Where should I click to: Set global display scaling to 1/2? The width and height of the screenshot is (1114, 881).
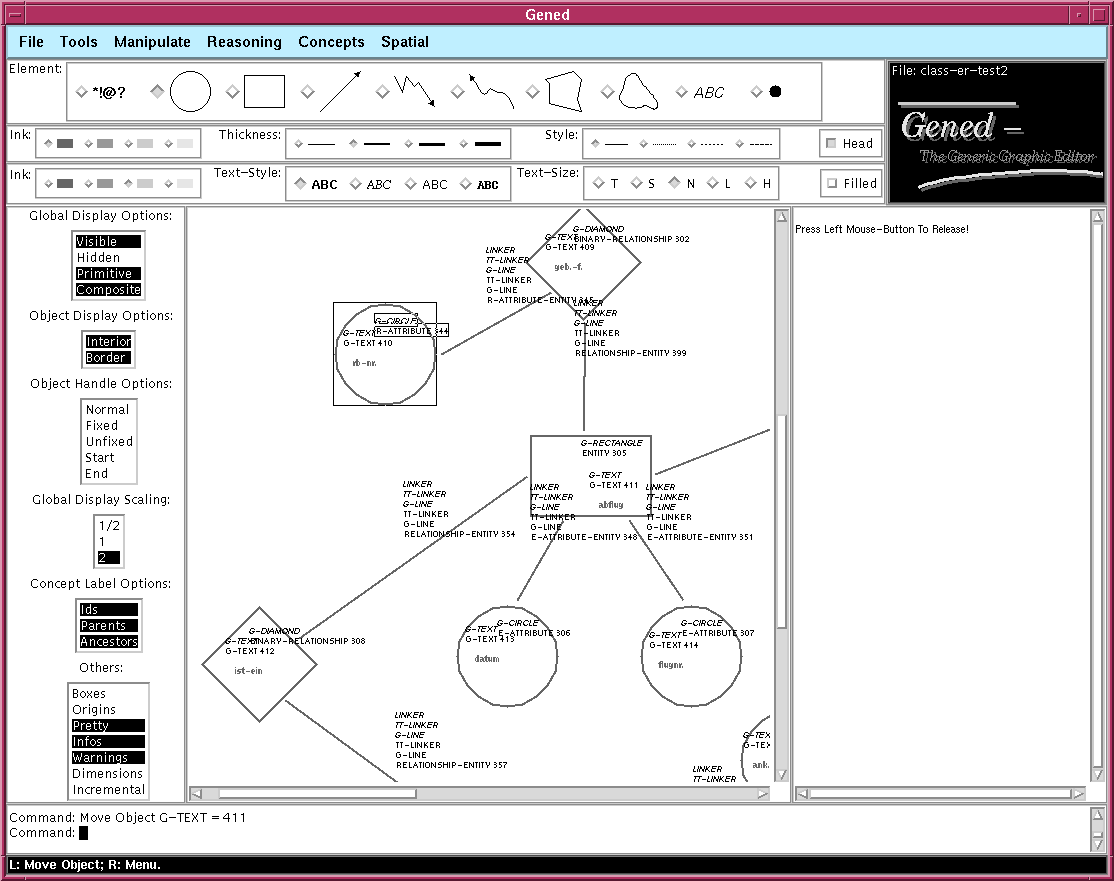109,526
